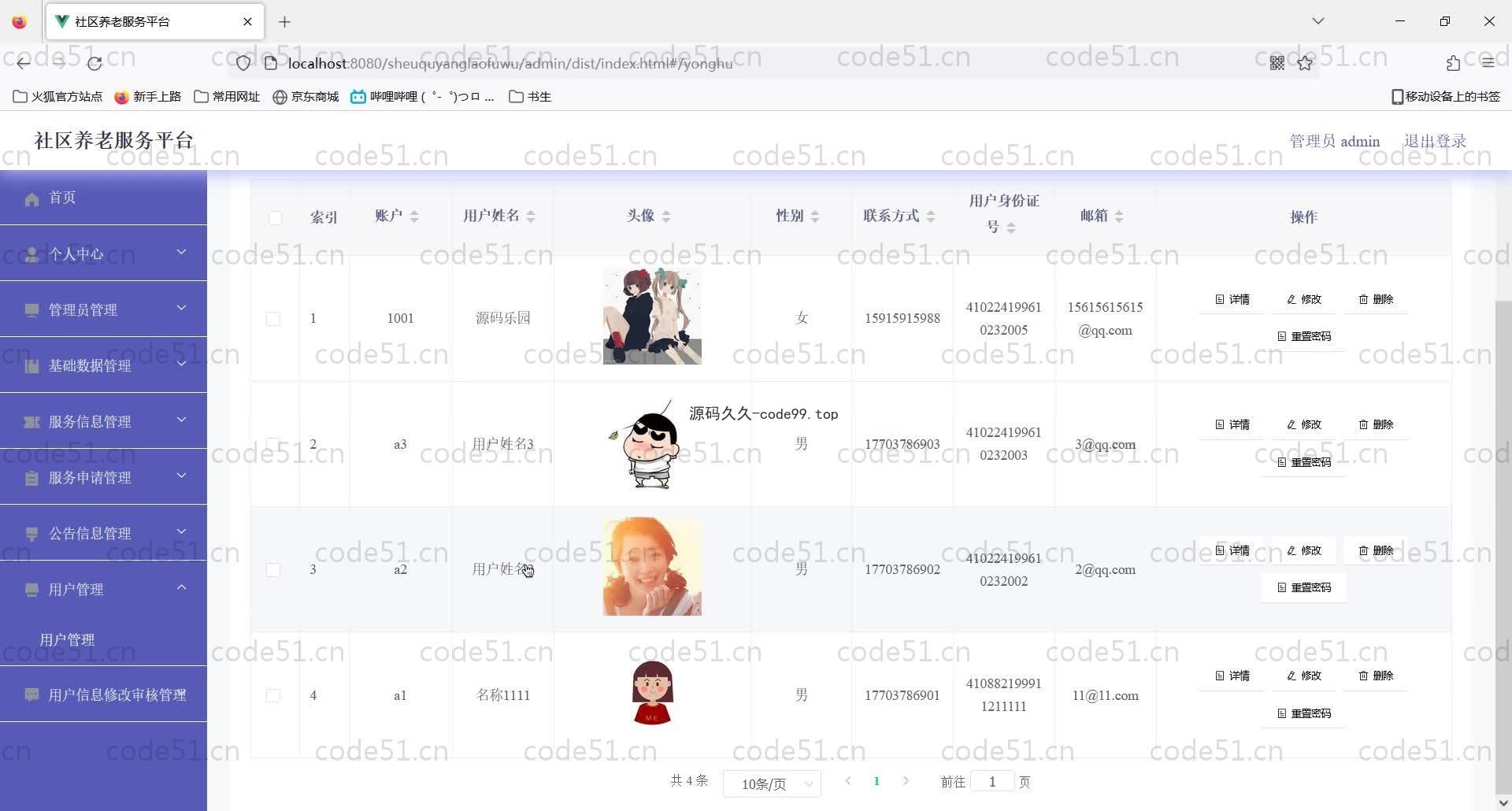This screenshot has height=811, width=1512.
Task: Sort the table by 头像 column
Action: [x=666, y=217]
